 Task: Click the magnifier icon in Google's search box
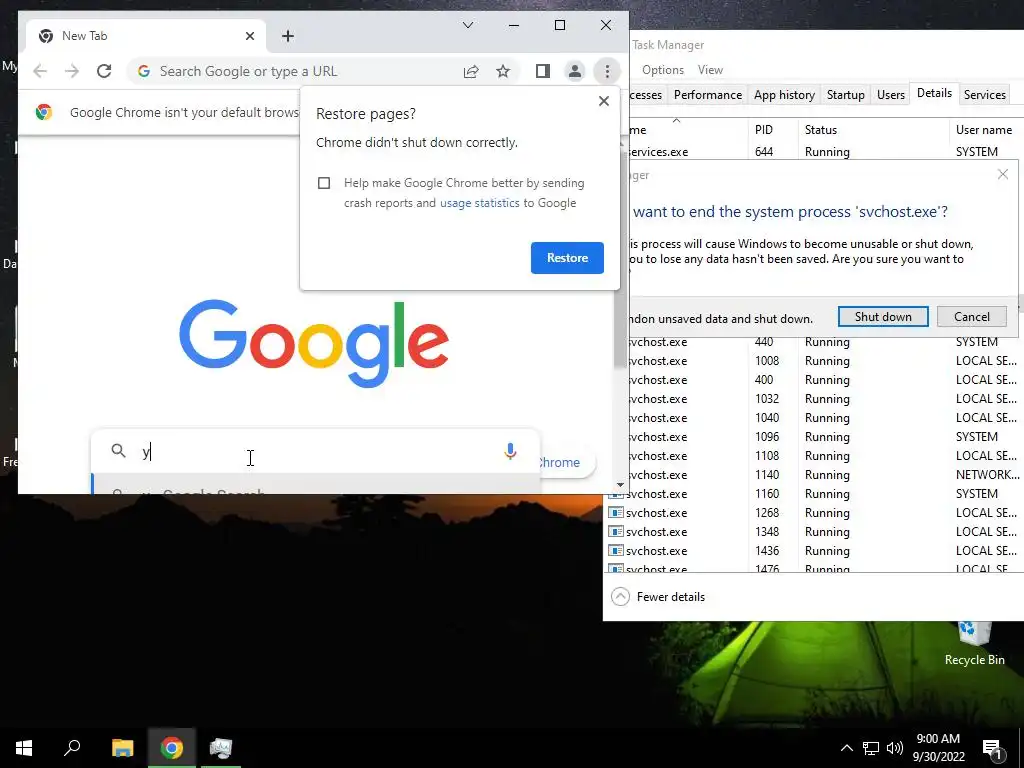[x=118, y=451]
